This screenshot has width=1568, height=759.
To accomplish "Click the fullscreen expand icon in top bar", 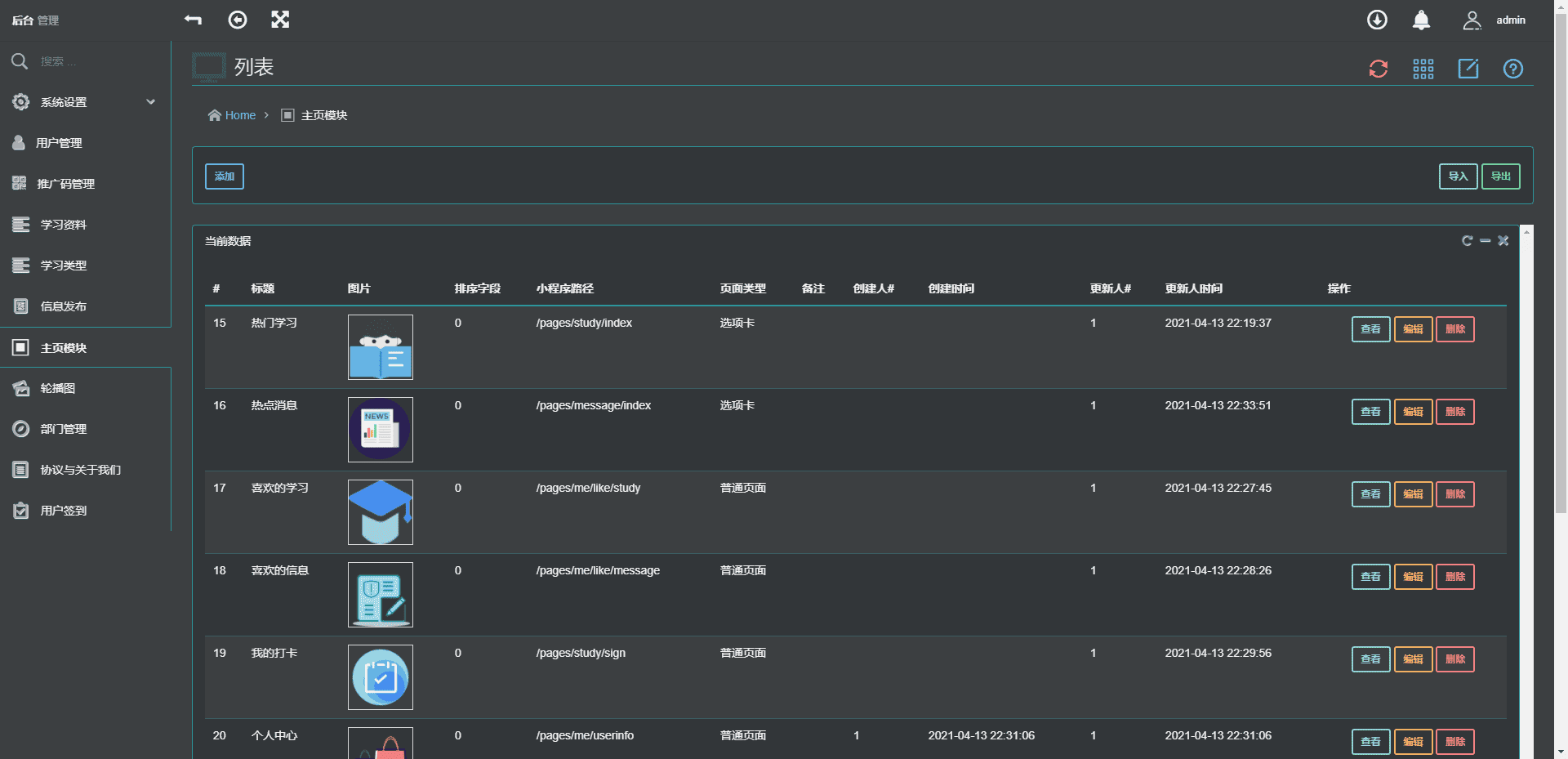I will (x=280, y=20).
